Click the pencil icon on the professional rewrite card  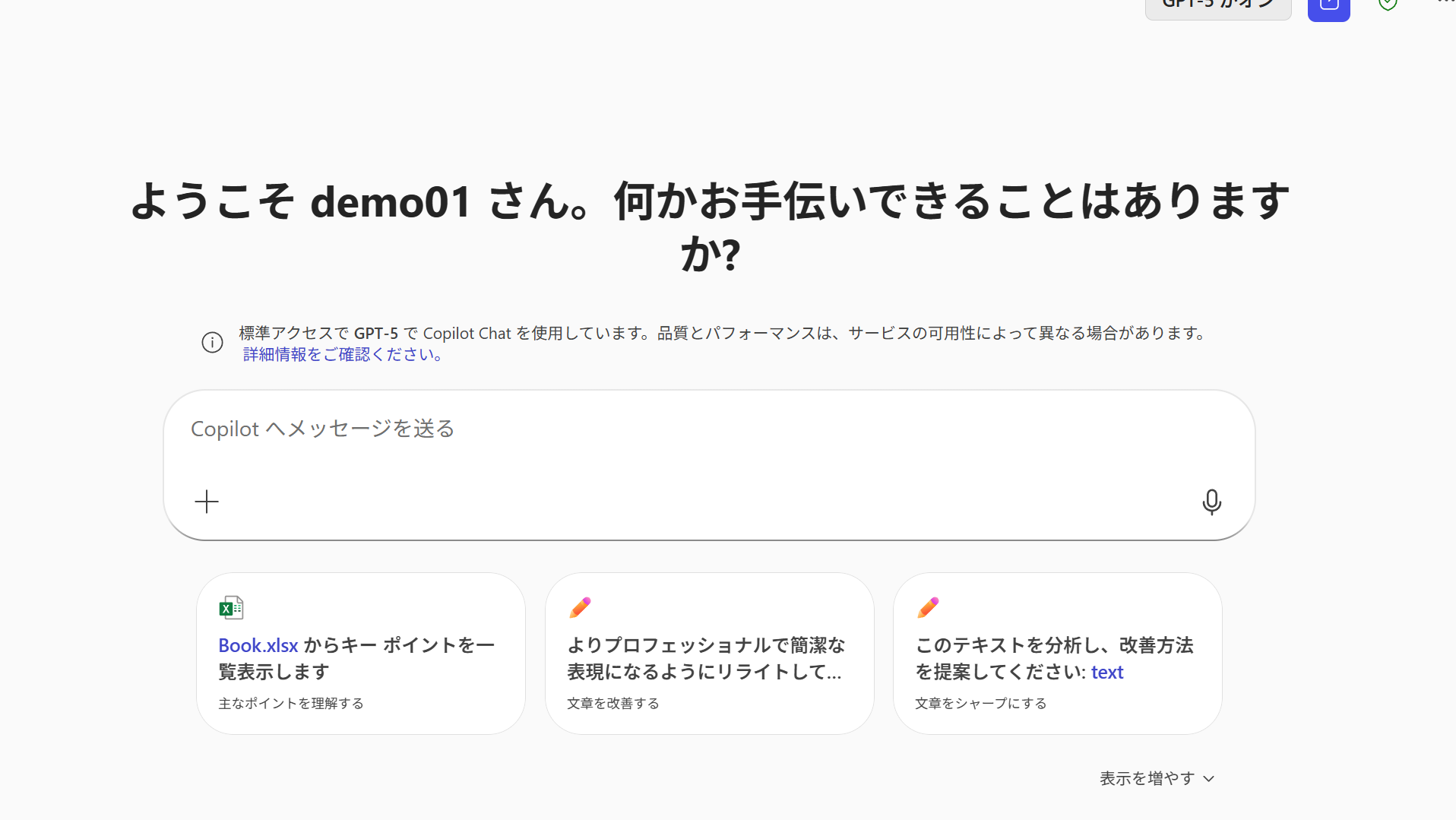580,607
